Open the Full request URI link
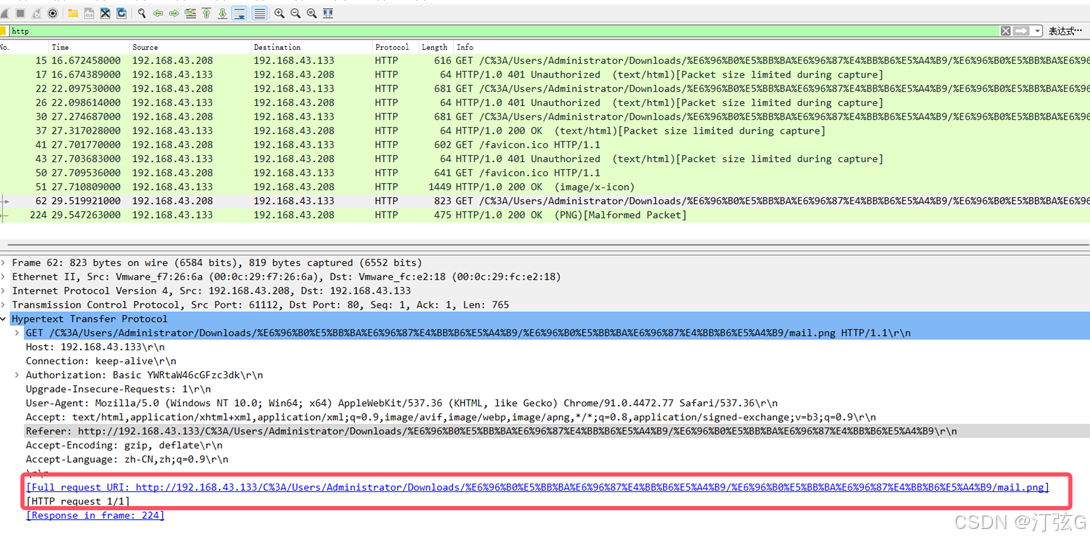Image resolution: width=1090 pixels, height=539 pixels. [537, 488]
